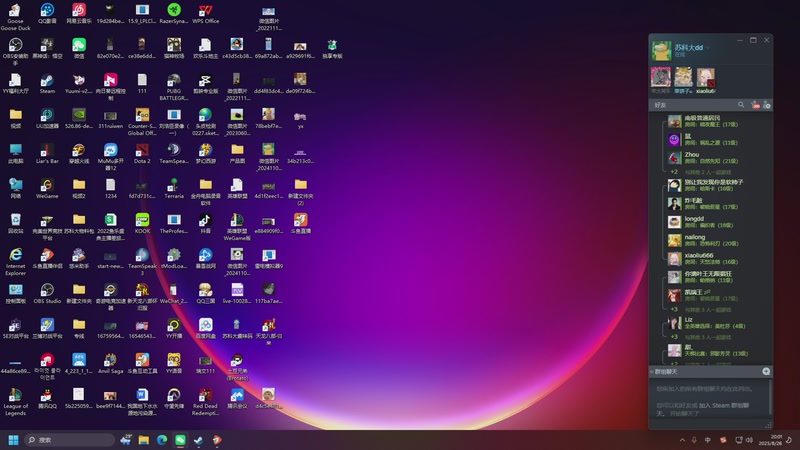The height and width of the screenshot is (450, 800).
Task: Click the Steam group chat join link text
Action: coord(724,406)
